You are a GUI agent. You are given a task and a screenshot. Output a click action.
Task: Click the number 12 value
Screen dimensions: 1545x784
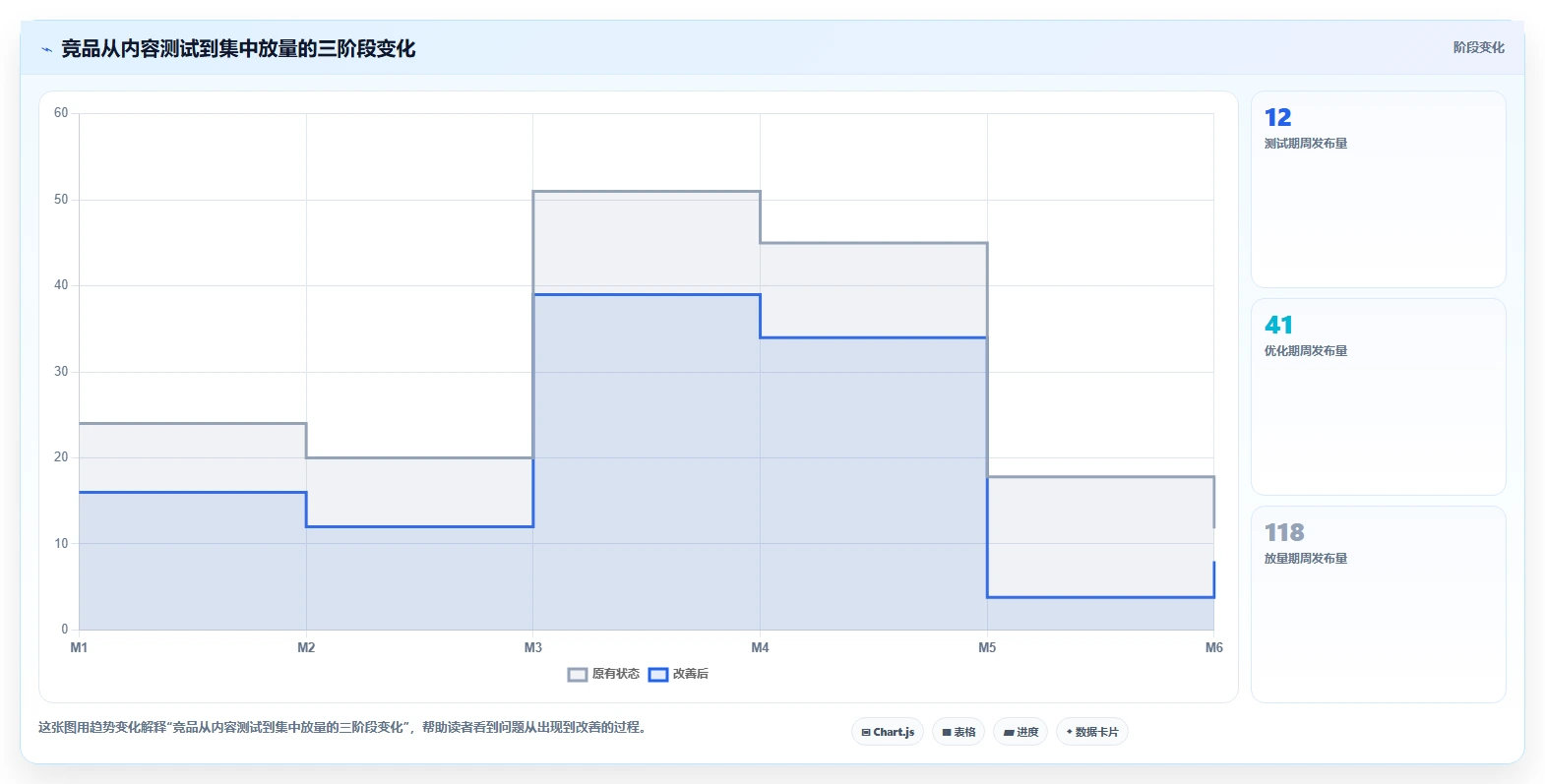pos(1277,118)
